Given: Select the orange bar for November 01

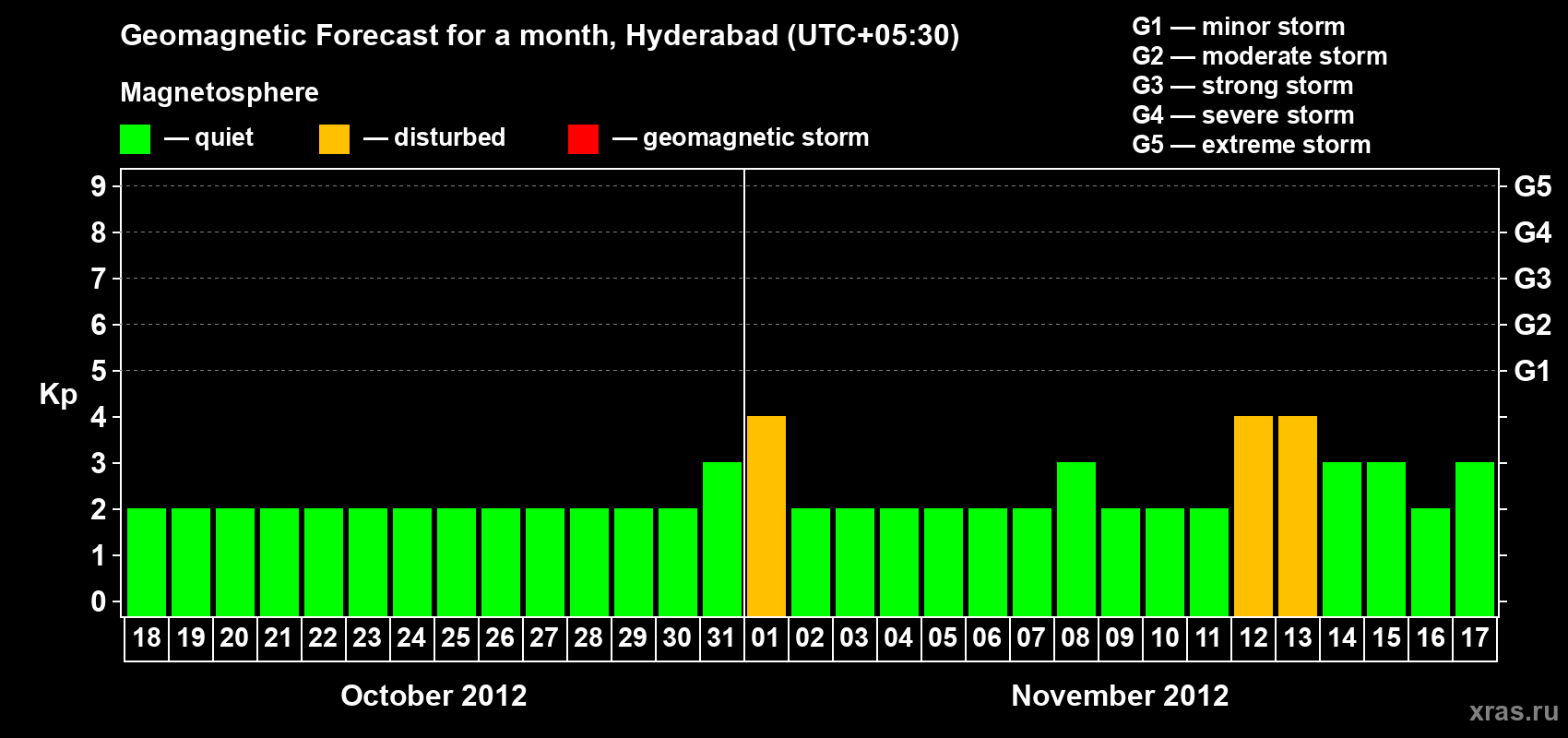Looking at the screenshot, I should (766, 517).
